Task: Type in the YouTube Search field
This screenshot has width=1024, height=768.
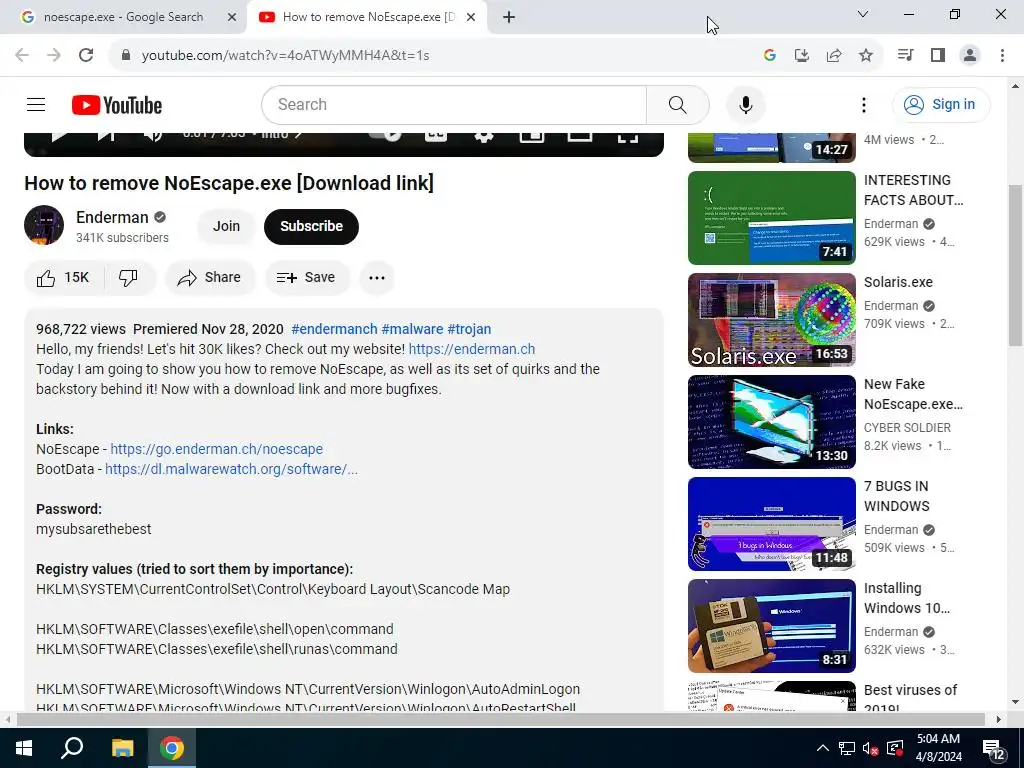Action: pyautogui.click(x=454, y=104)
